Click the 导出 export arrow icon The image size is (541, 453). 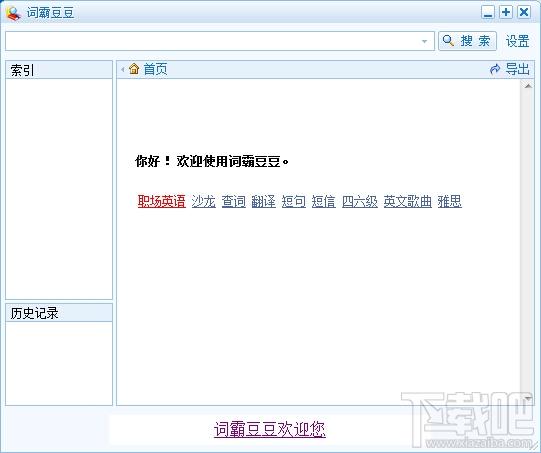coord(495,69)
